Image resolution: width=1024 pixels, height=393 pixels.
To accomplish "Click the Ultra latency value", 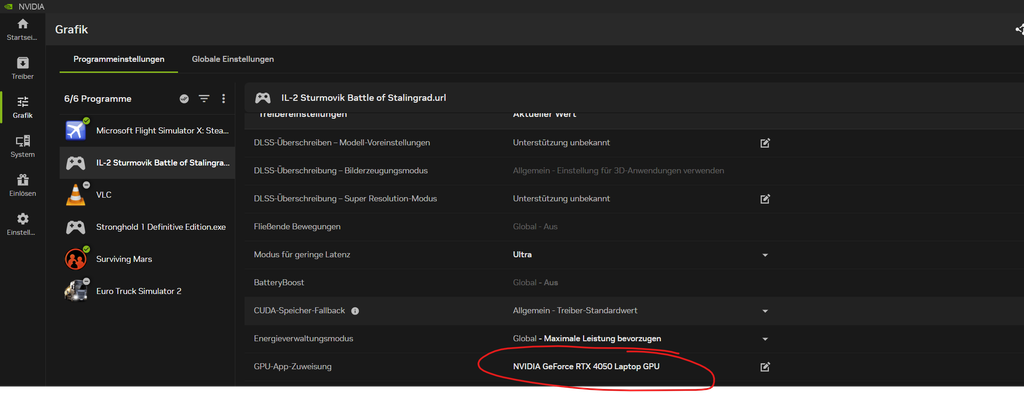I will tap(522, 255).
